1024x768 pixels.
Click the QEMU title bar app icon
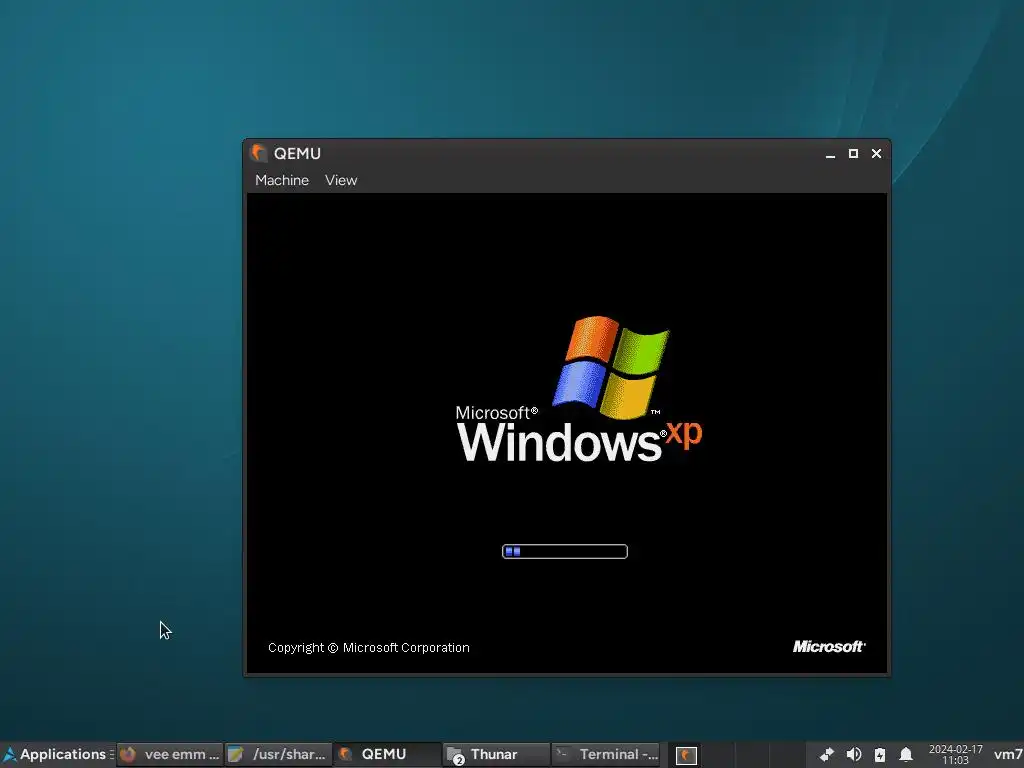[x=259, y=153]
